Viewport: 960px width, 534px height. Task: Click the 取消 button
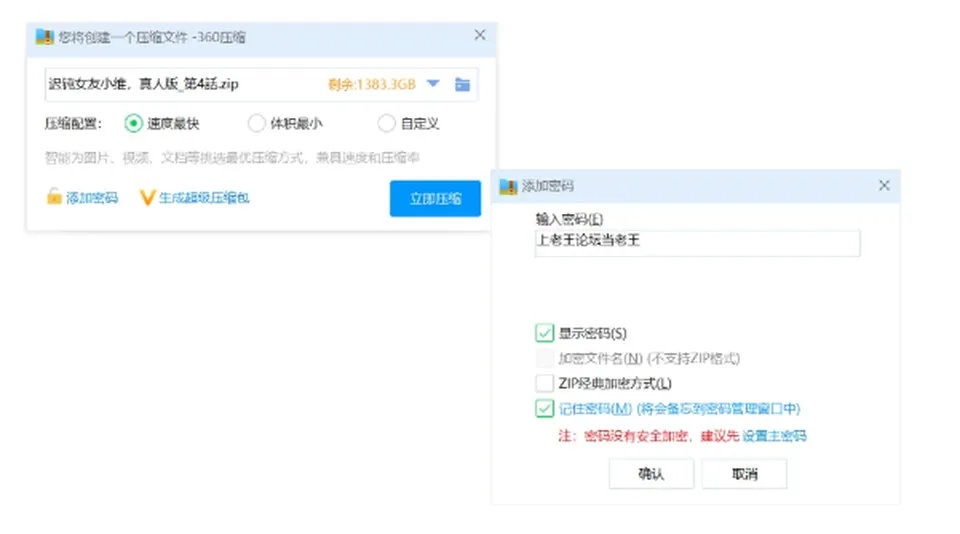(x=744, y=474)
